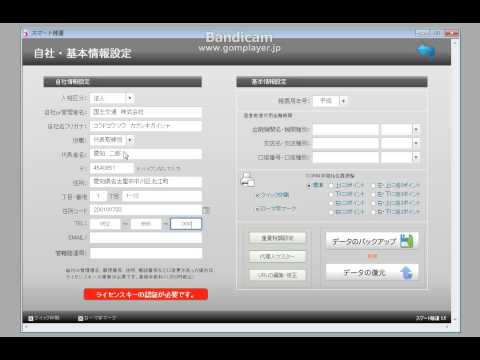Click the データのバックアップ button
Image resolution: width=480 pixels, height=360 pixels.
[x=372, y=241]
